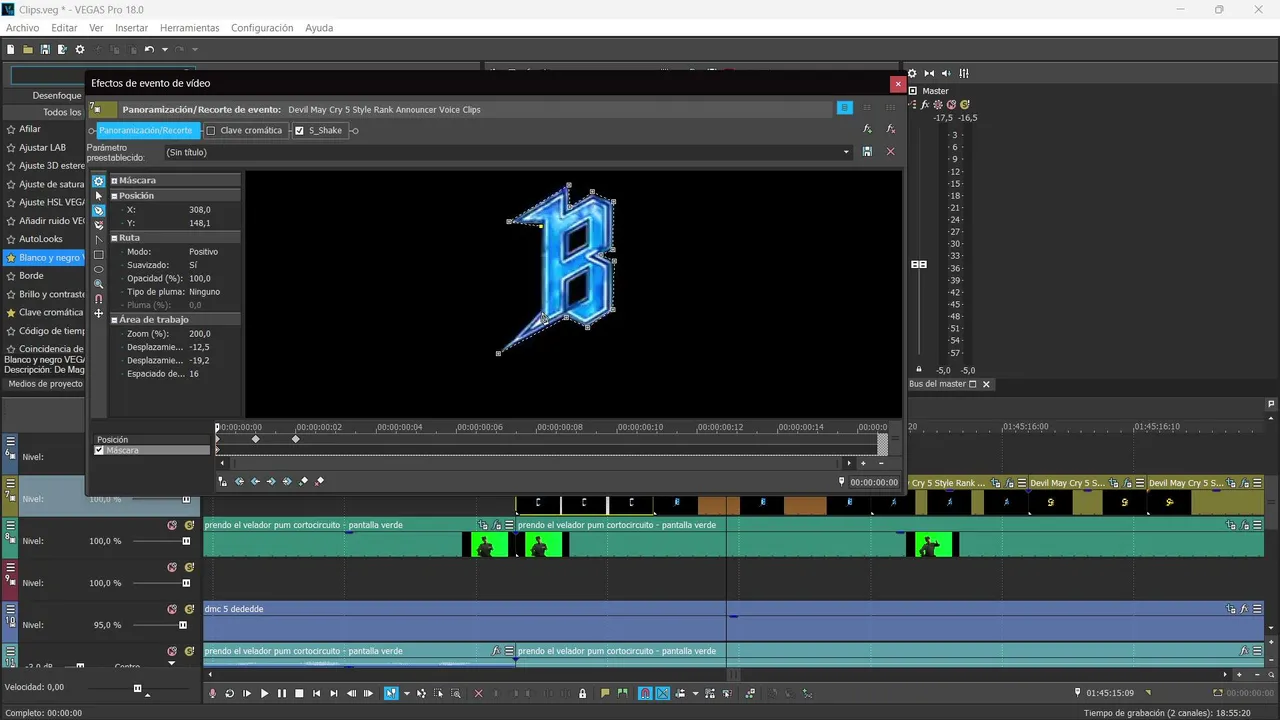1280x720 pixels.
Task: Select the anchor deletion tool
Action: coord(98,225)
